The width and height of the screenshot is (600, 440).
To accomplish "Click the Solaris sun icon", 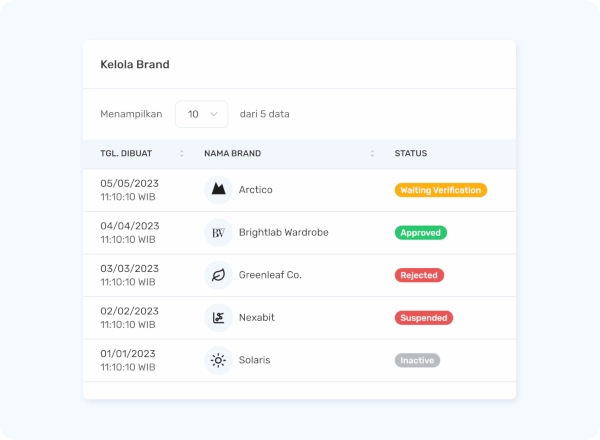I will (218, 360).
